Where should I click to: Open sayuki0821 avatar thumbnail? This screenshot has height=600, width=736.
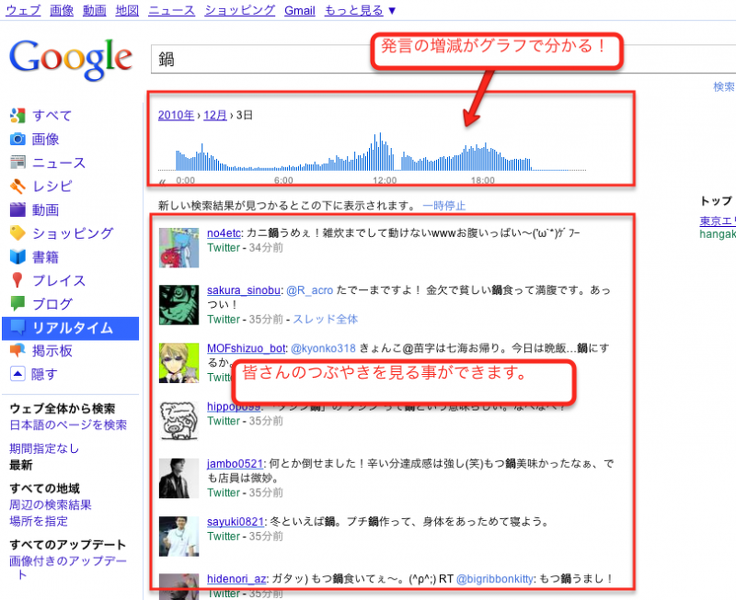pyautogui.click(x=179, y=536)
